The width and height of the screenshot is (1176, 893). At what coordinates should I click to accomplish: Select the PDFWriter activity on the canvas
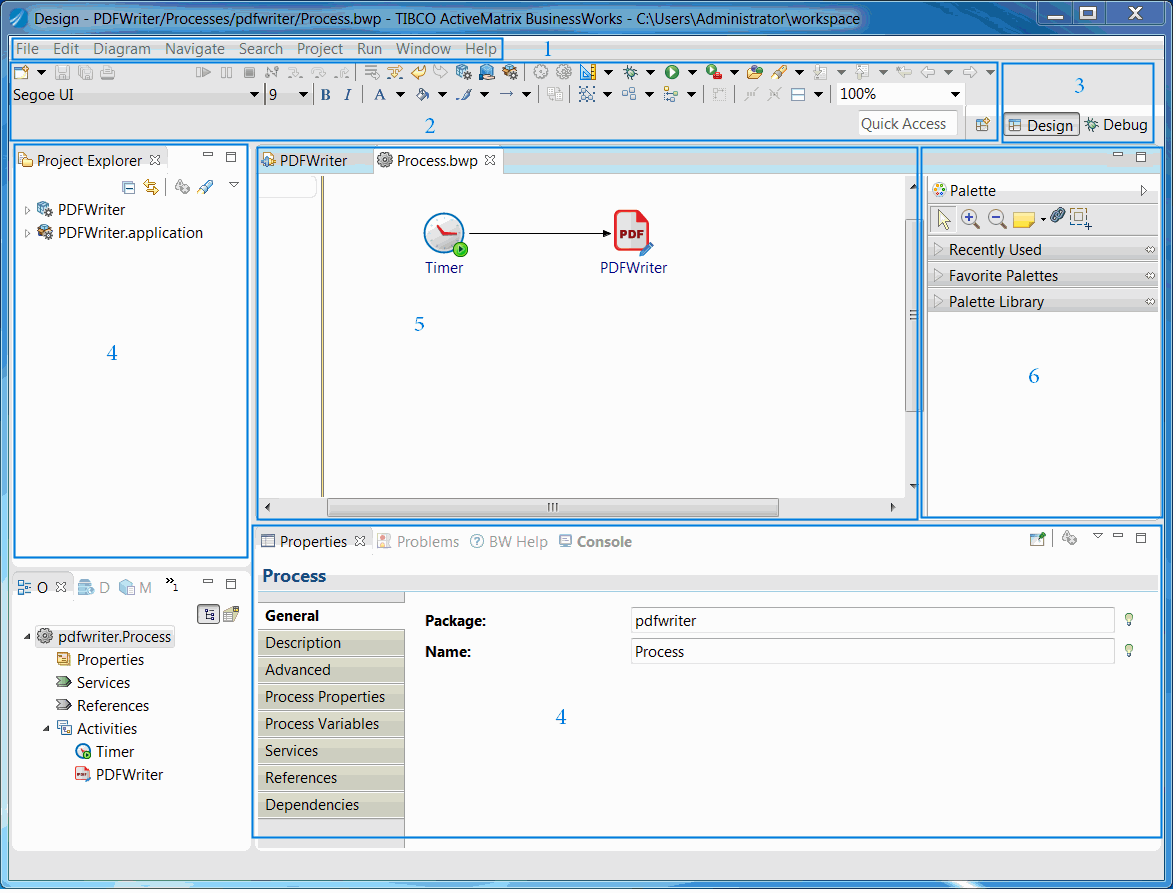pos(632,232)
